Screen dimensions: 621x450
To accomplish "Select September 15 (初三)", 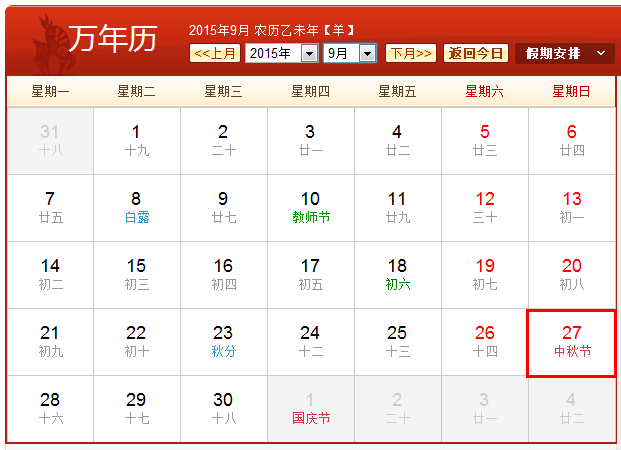I will click(137, 275).
